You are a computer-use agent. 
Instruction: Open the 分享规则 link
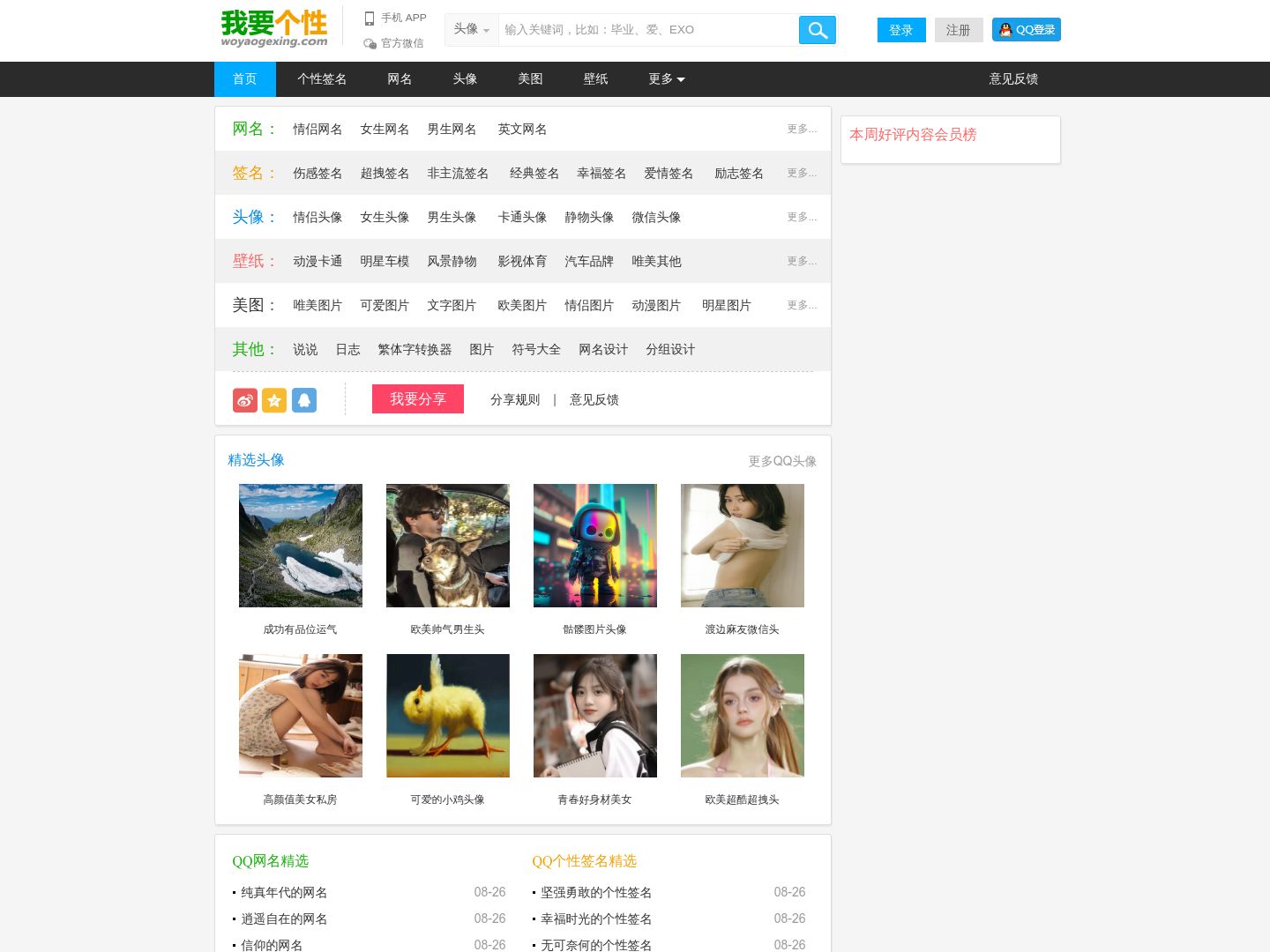point(515,400)
